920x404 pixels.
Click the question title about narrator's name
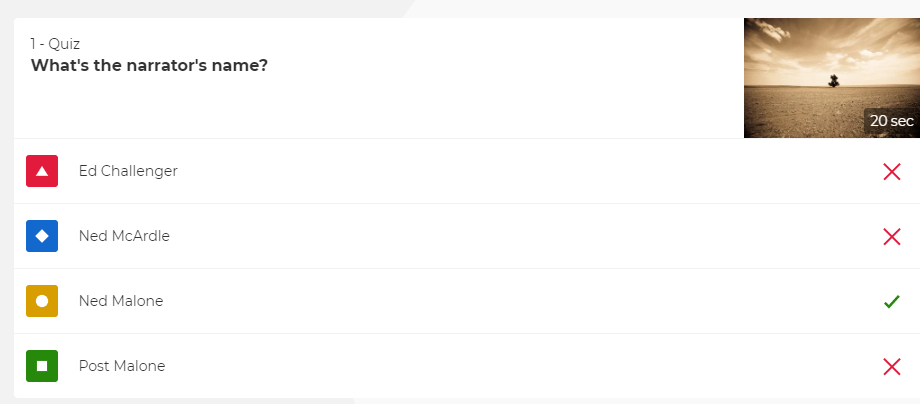tap(149, 66)
